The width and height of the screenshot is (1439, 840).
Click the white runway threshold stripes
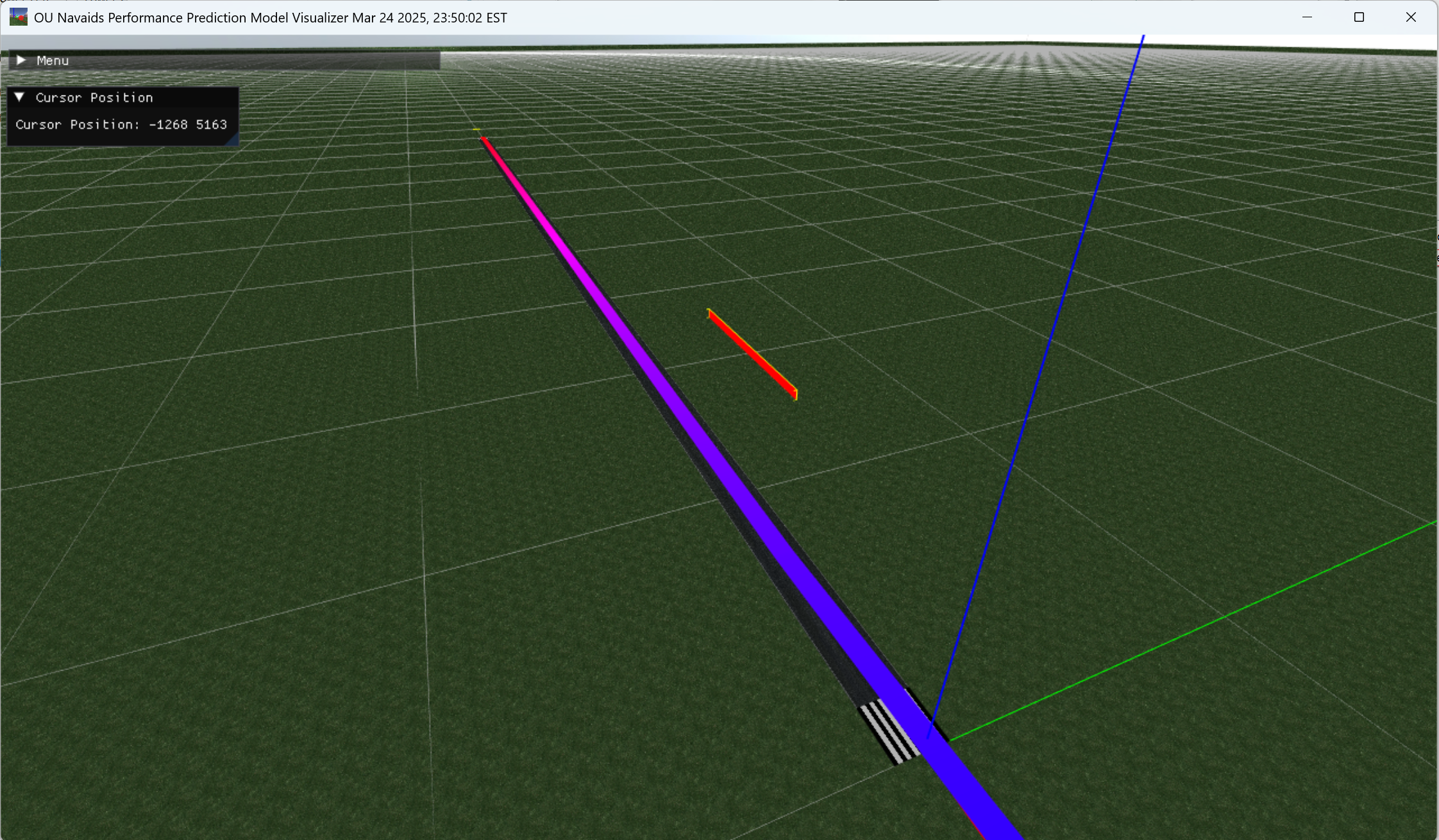point(889,732)
